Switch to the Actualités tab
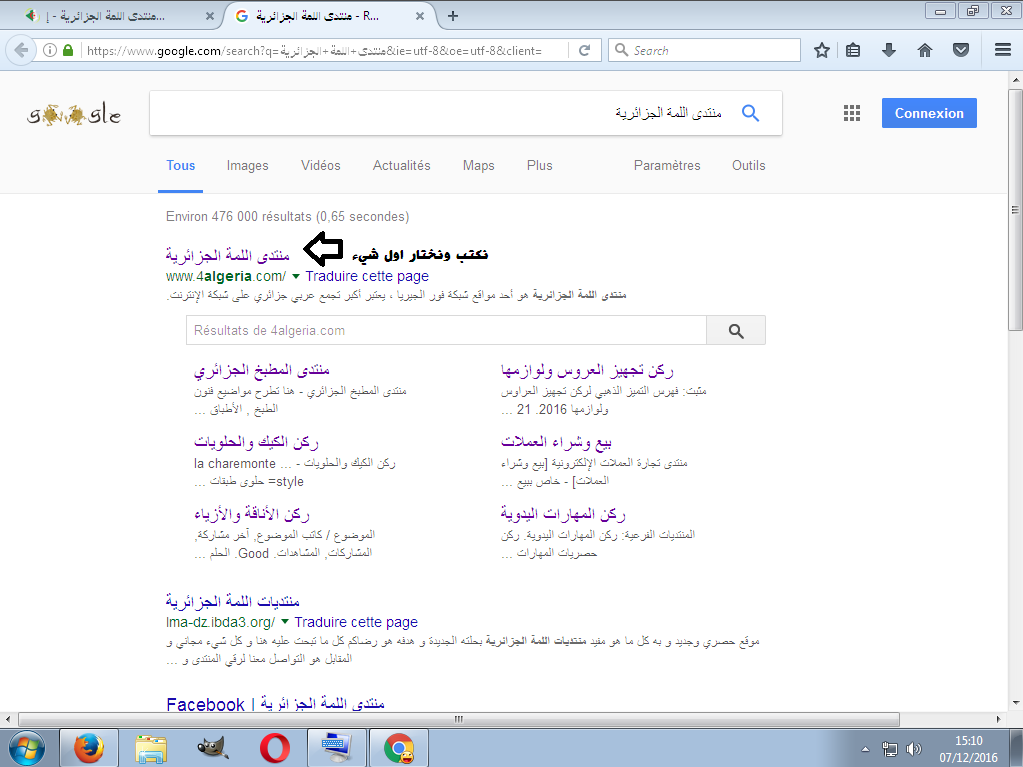This screenshot has width=1023, height=767. pyautogui.click(x=401, y=166)
